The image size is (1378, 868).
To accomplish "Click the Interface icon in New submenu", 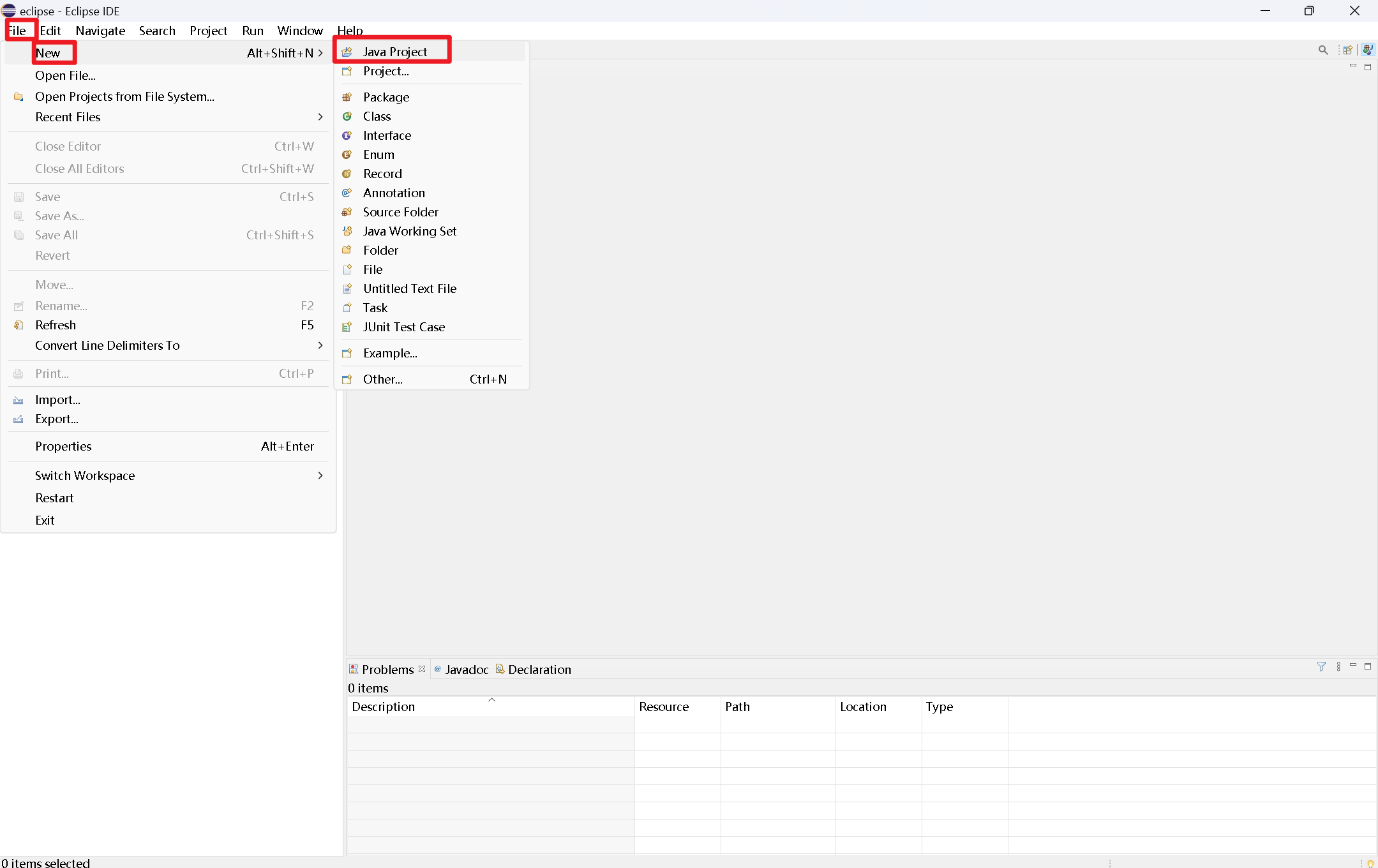I will (347, 135).
